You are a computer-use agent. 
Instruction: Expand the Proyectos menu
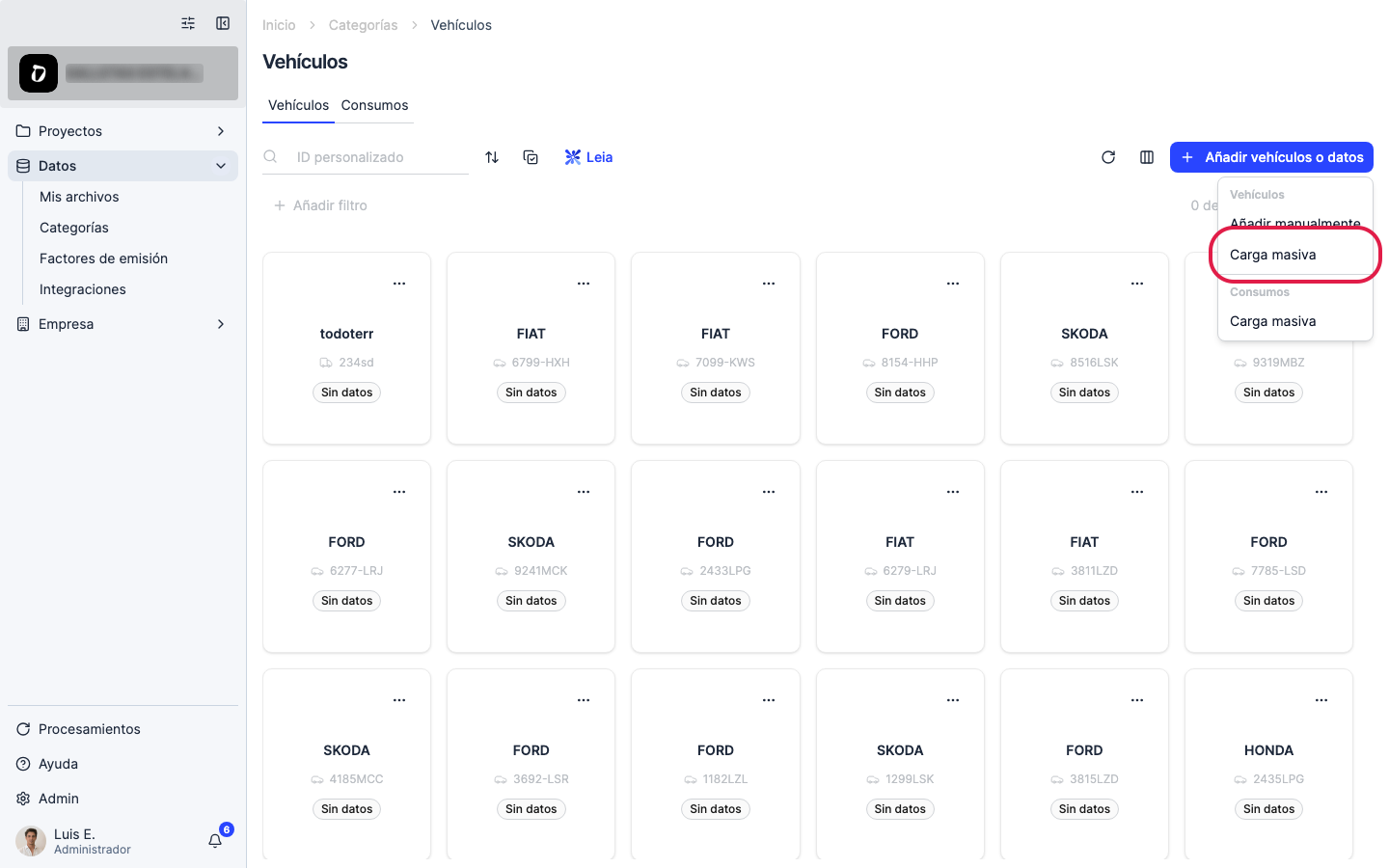coord(123,131)
